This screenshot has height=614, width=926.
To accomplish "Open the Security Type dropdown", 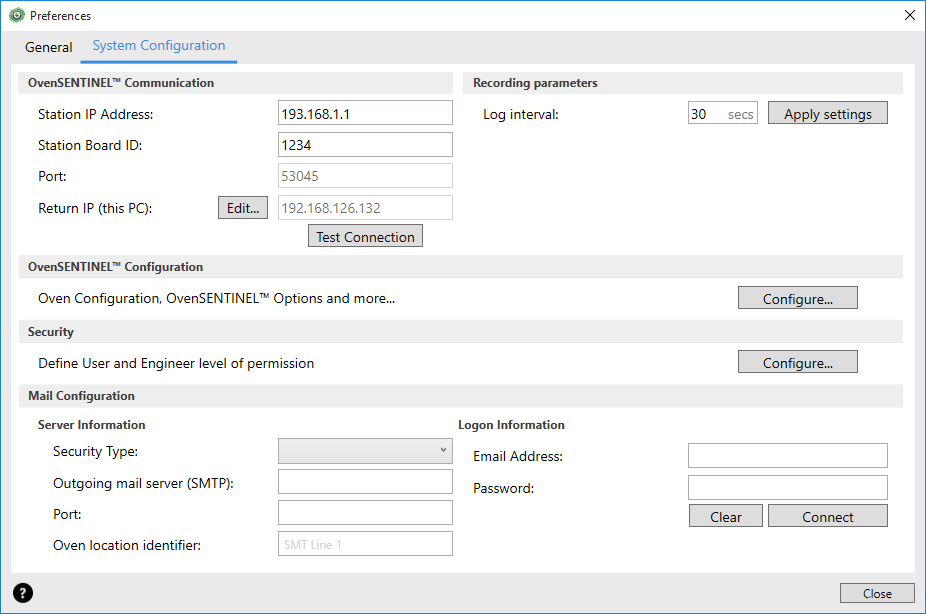I will click(x=365, y=450).
